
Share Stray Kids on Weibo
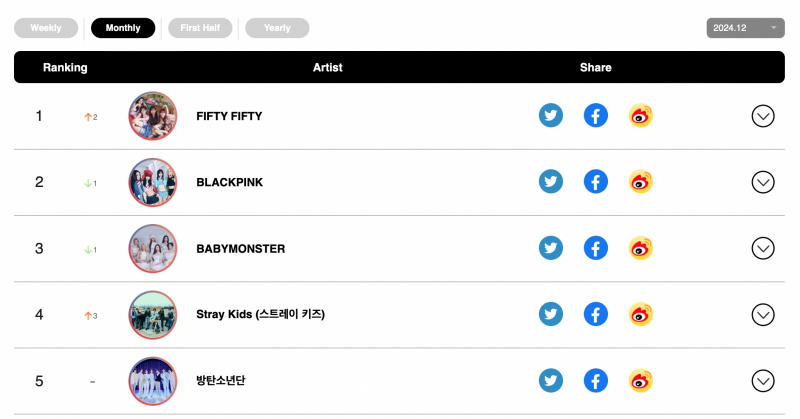640,314
